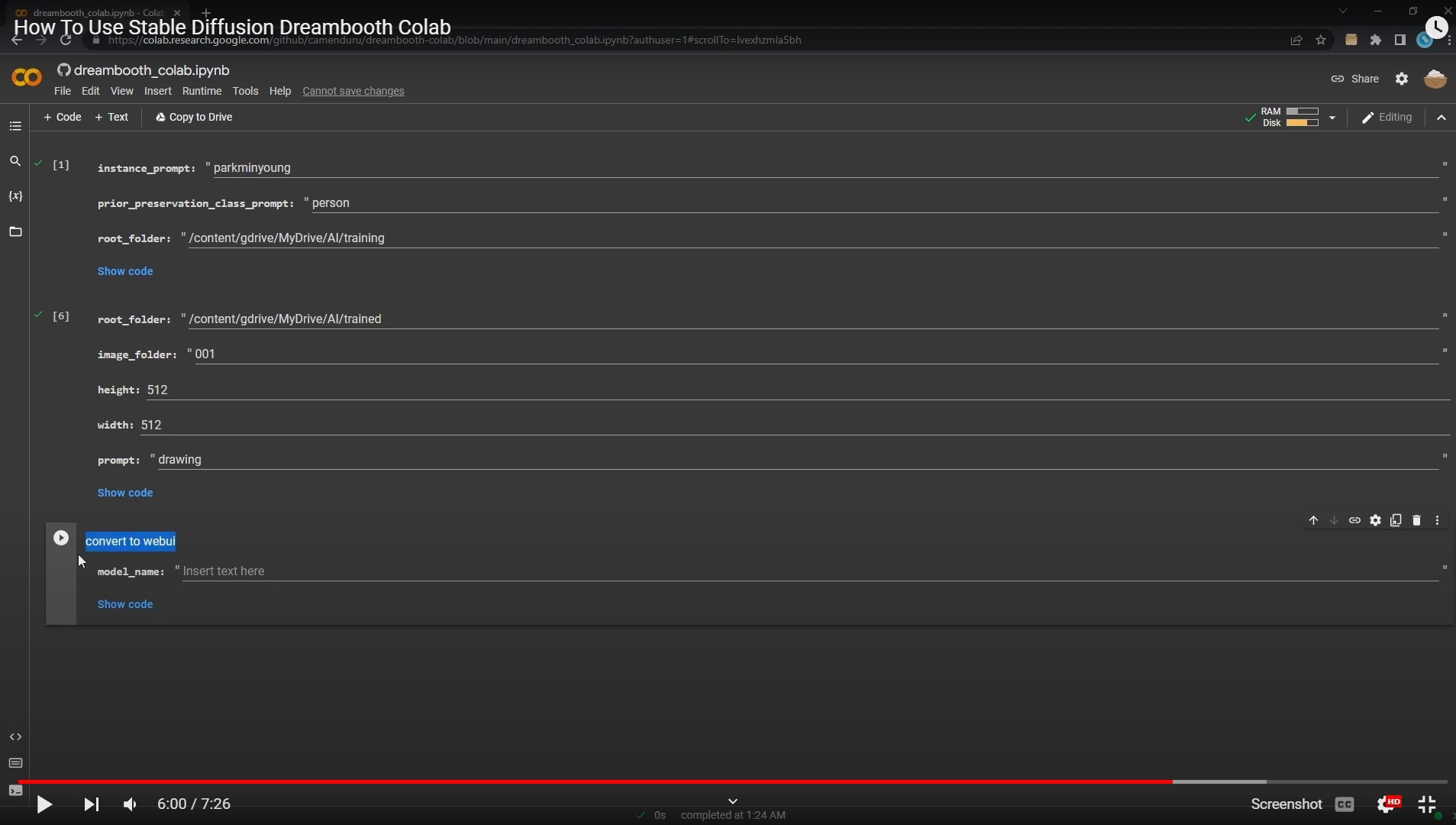Edit the instance_prompt field parkminyoung

(825, 168)
